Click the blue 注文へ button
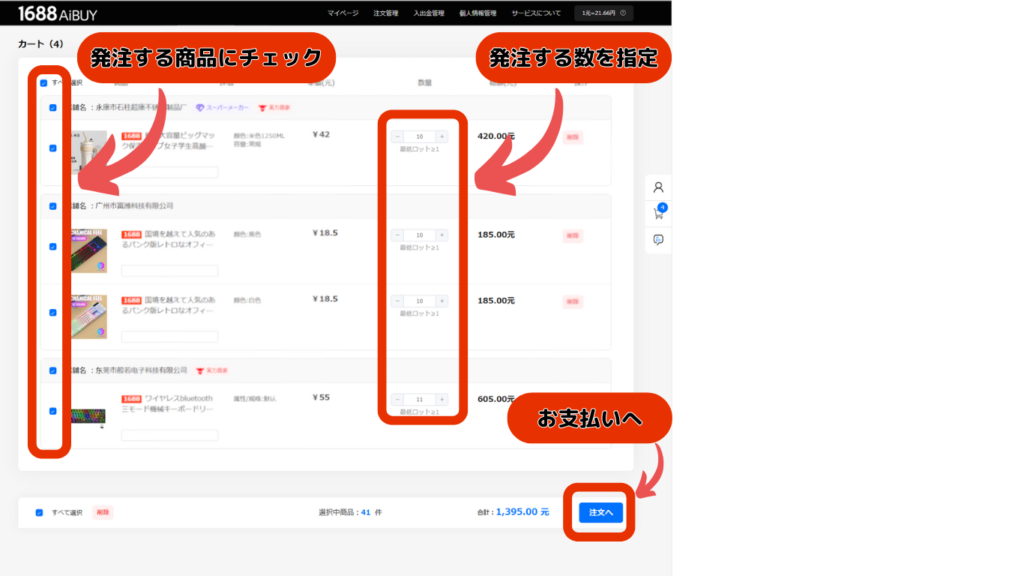1024x576 pixels. click(x=600, y=512)
